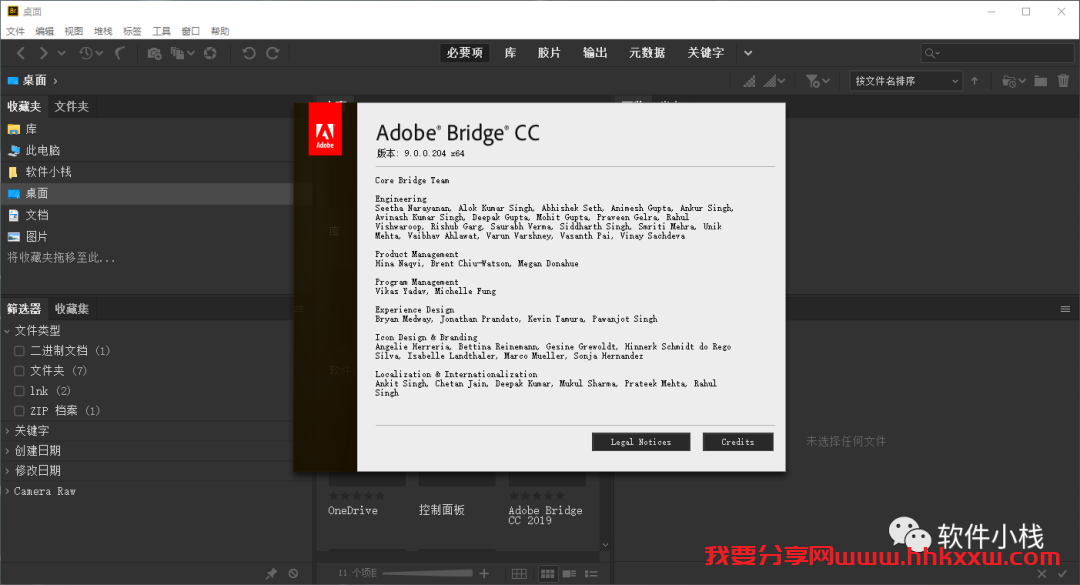Open the 窗口 menu

point(191,31)
